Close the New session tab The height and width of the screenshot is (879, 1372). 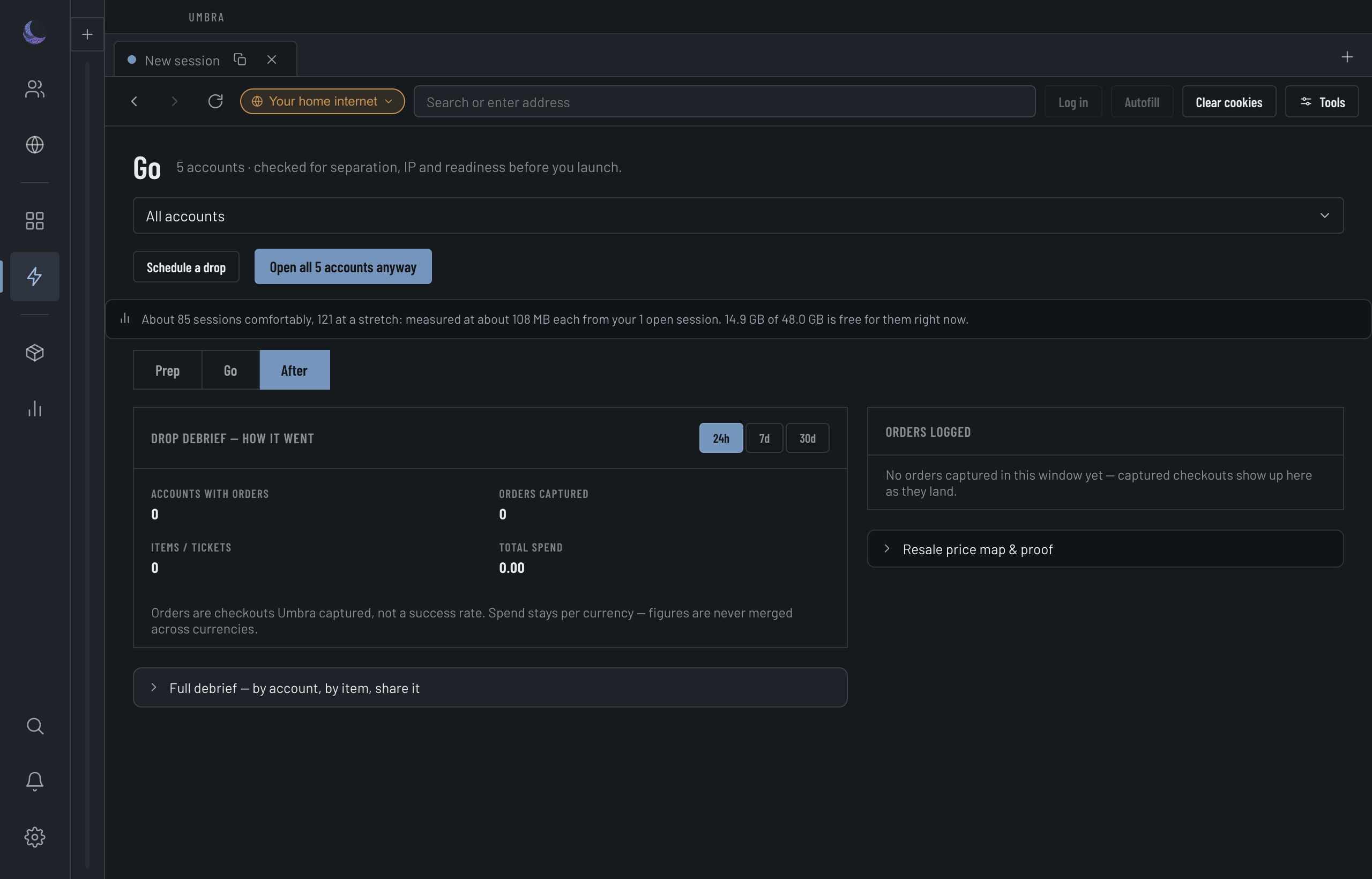(272, 59)
